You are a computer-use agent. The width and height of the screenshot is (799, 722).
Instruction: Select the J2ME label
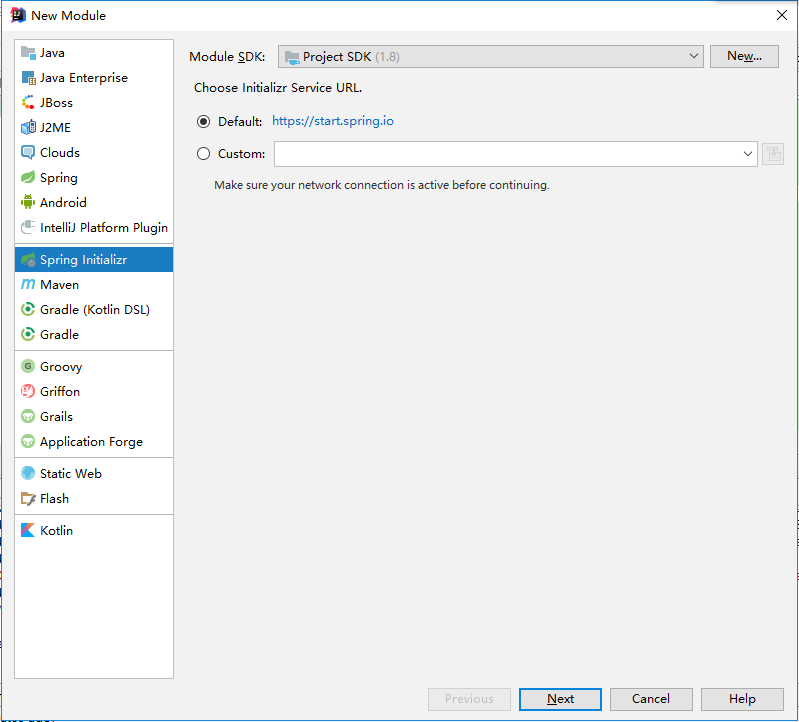point(56,127)
